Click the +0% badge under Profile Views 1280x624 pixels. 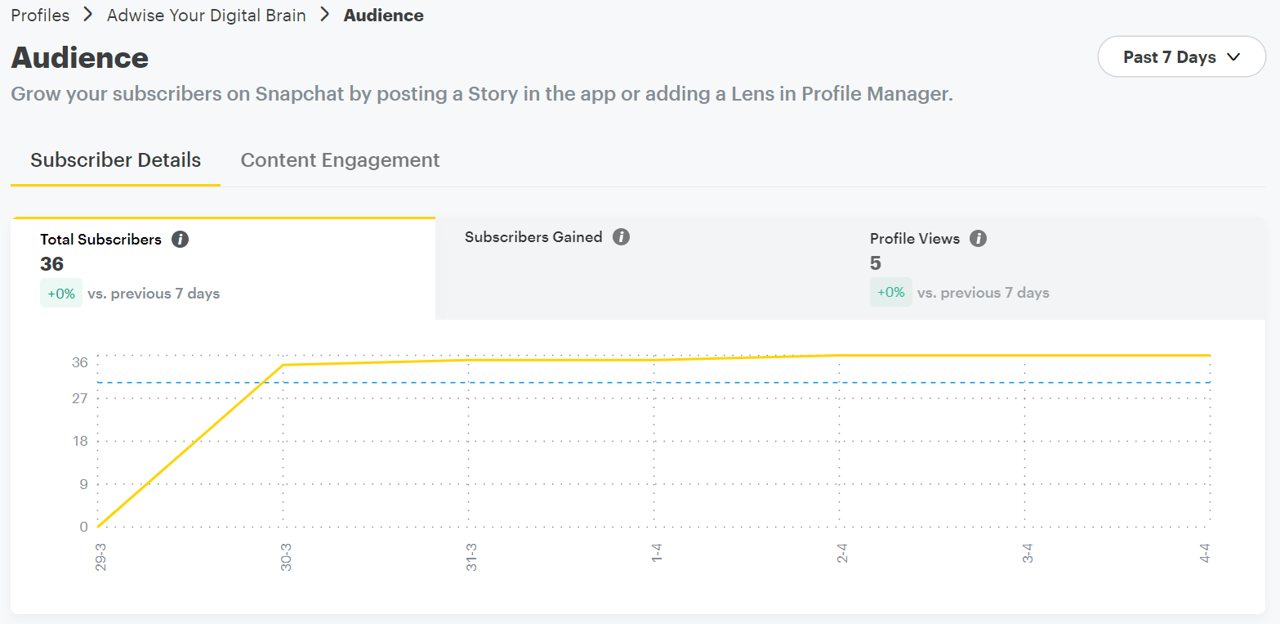(890, 293)
